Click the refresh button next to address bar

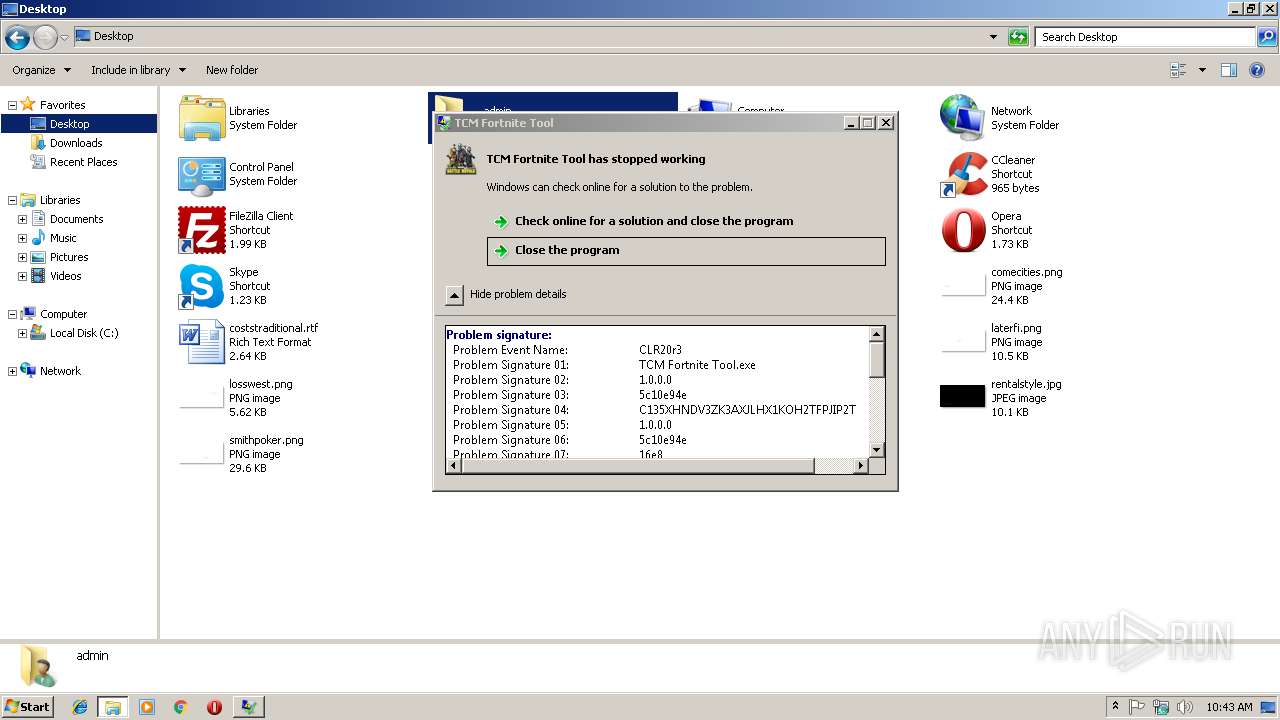tap(1018, 37)
